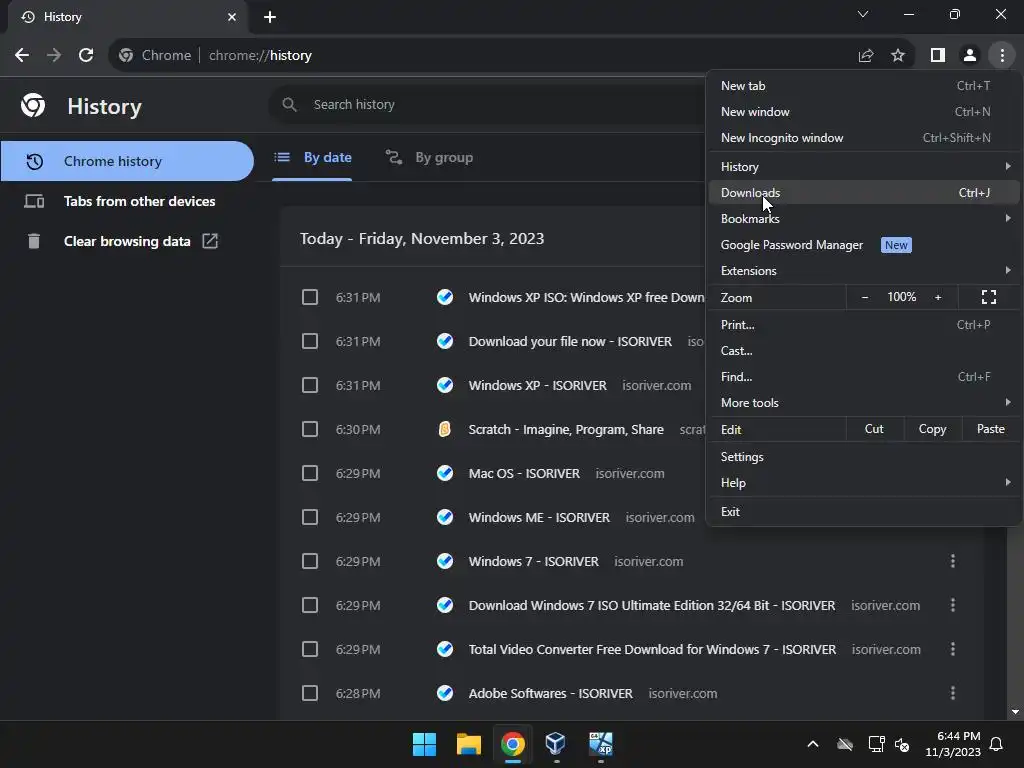Screen dimensions: 1024x768
Task: Open VirtualBox from the taskbar
Action: point(556,744)
